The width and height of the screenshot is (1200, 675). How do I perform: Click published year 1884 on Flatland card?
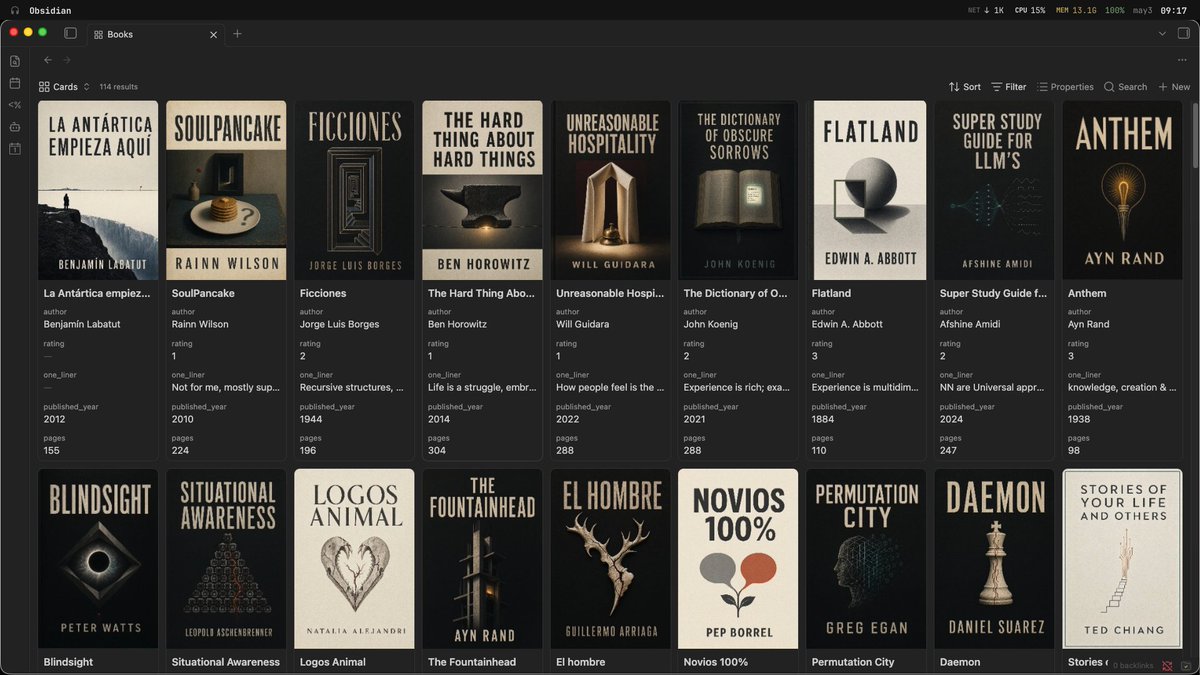822,419
